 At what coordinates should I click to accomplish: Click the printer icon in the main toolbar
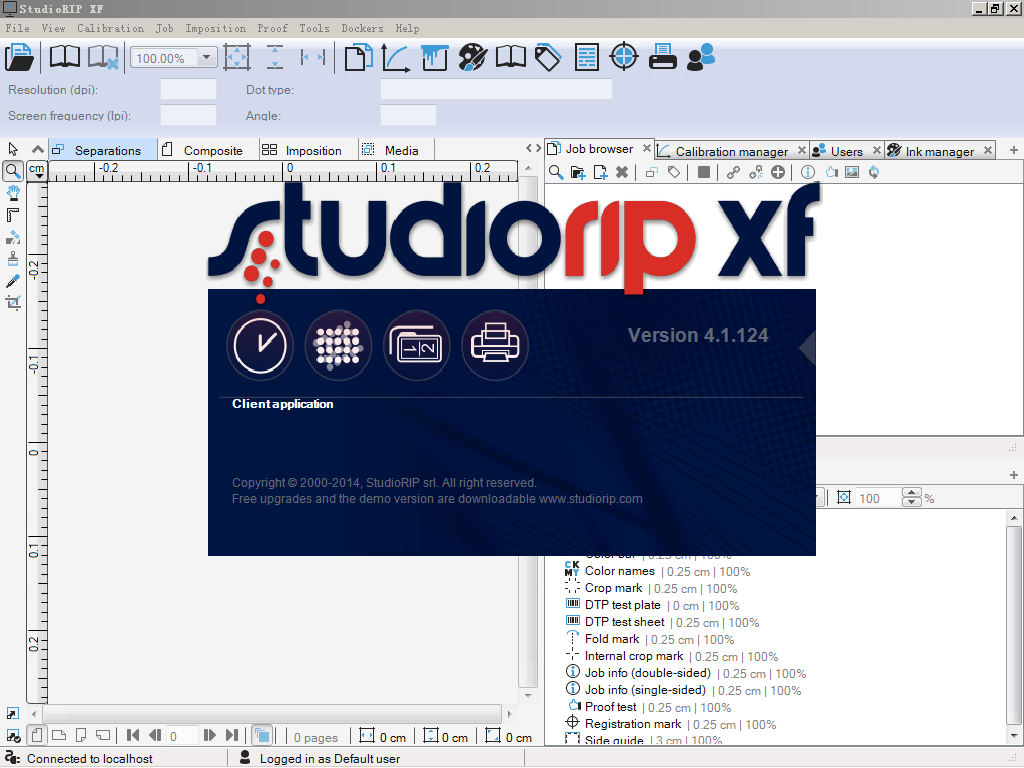[x=663, y=57]
